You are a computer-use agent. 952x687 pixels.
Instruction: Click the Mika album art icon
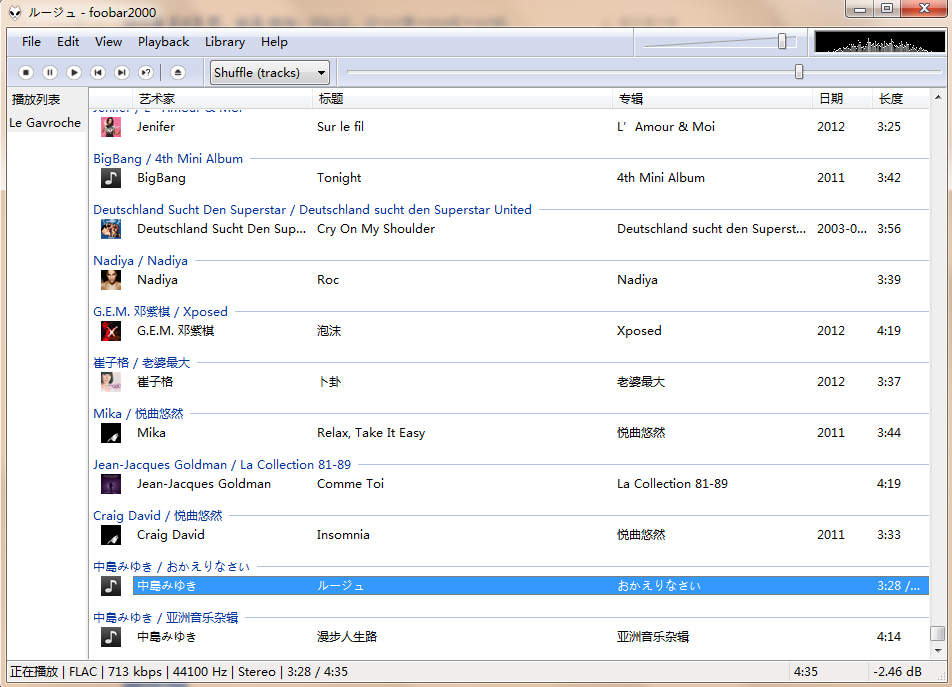click(110, 433)
